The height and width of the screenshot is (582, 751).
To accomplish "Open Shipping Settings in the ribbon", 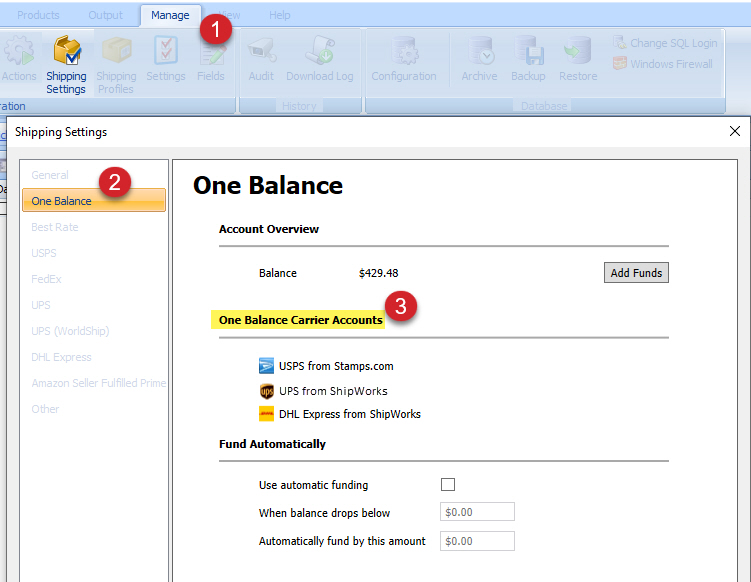I will click(x=66, y=65).
